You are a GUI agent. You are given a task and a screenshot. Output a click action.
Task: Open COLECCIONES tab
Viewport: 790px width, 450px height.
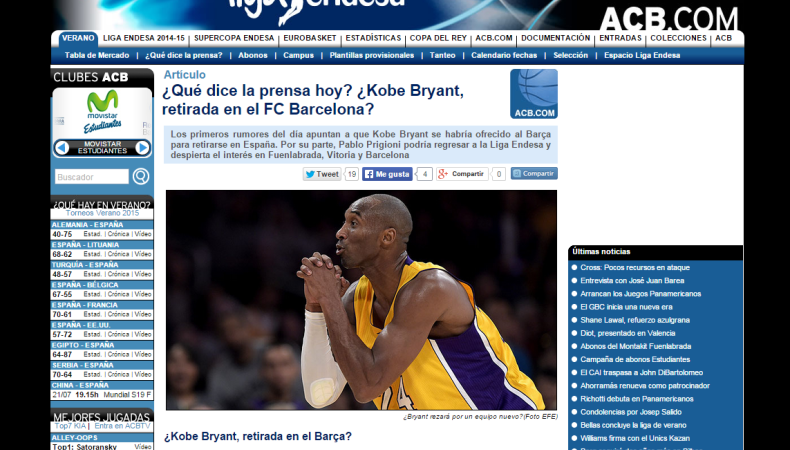(678, 38)
